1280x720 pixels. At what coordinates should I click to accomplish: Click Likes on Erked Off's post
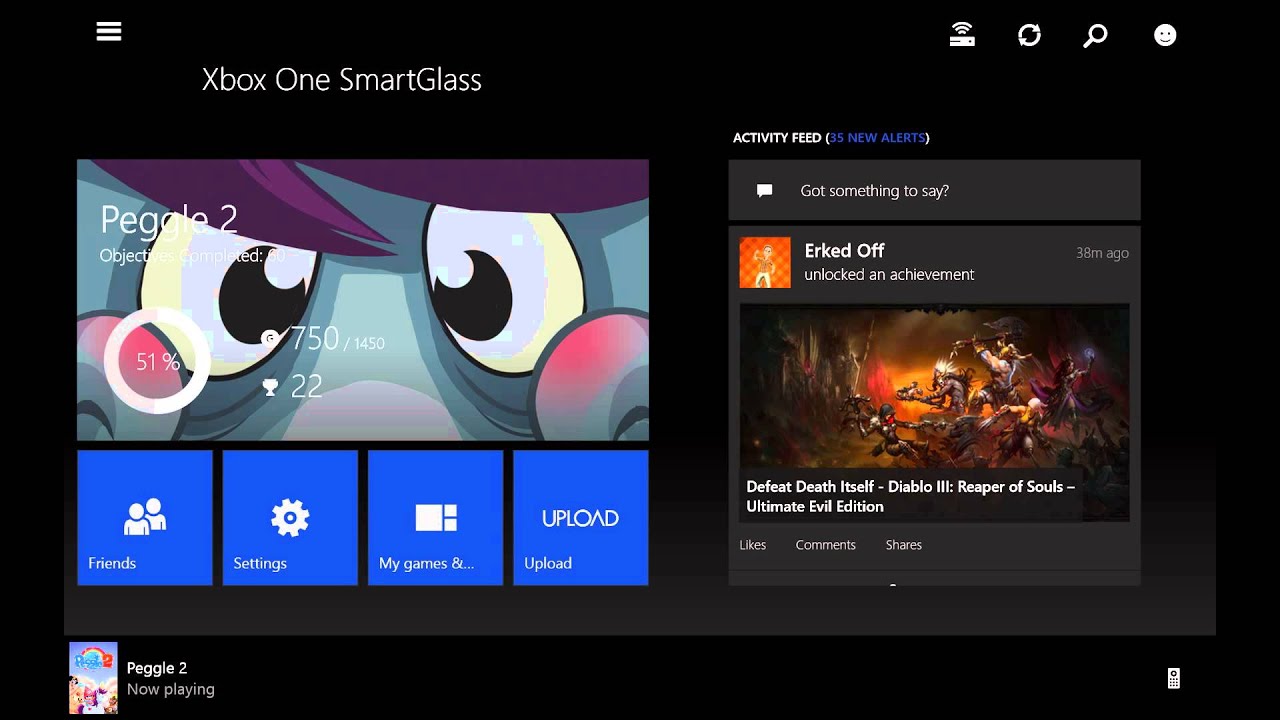click(752, 545)
